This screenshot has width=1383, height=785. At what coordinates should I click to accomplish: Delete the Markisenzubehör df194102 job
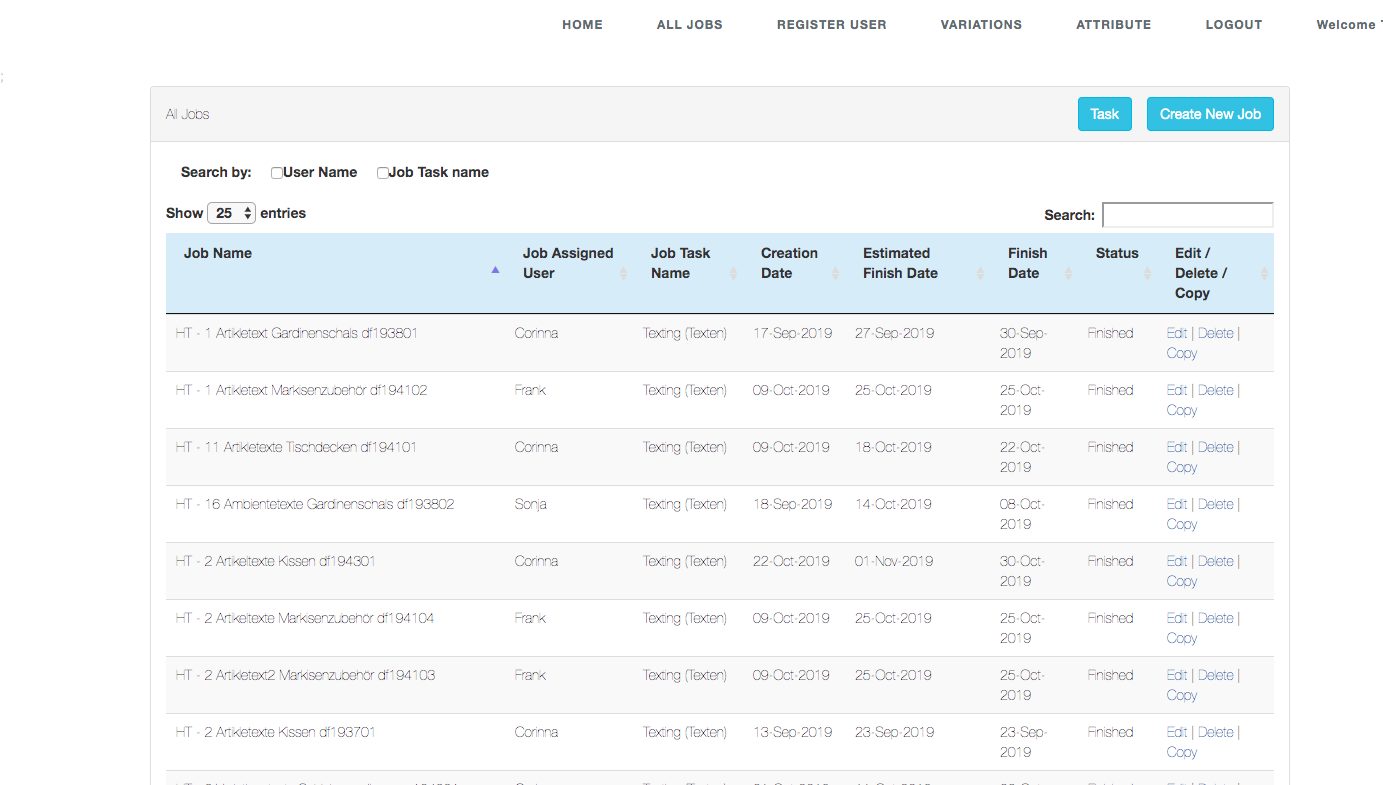[x=1215, y=390]
